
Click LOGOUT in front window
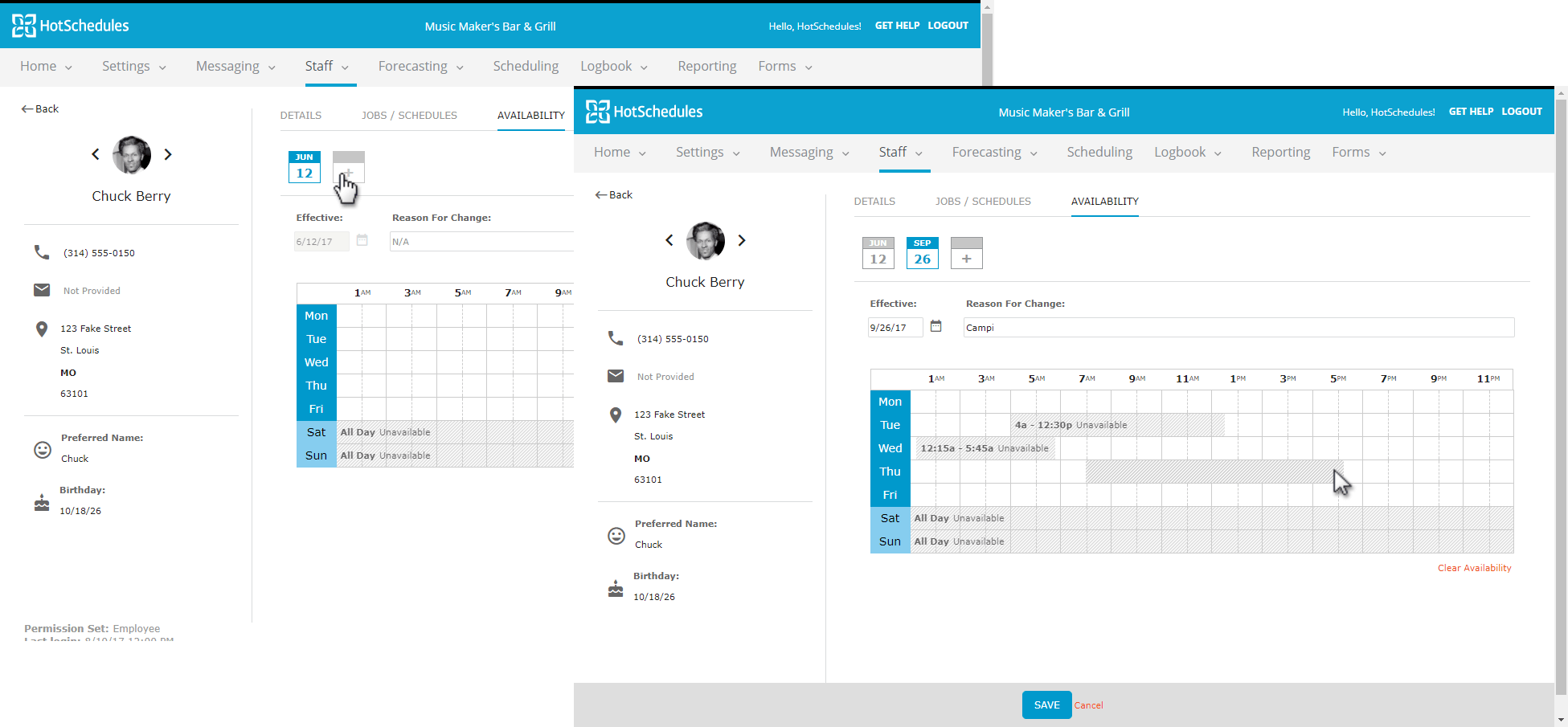1521,112
